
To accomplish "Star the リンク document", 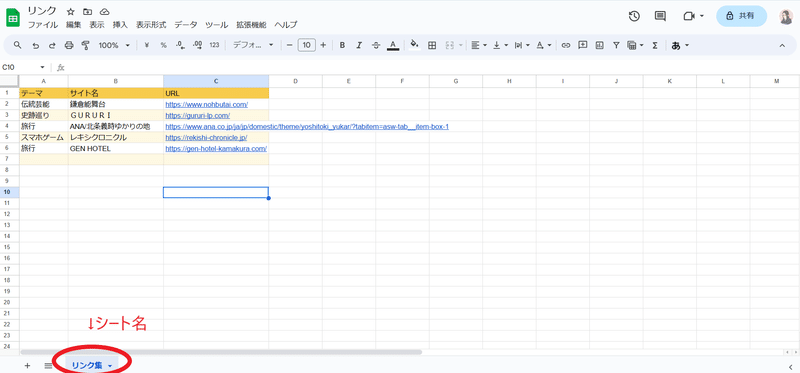I will click(x=71, y=11).
